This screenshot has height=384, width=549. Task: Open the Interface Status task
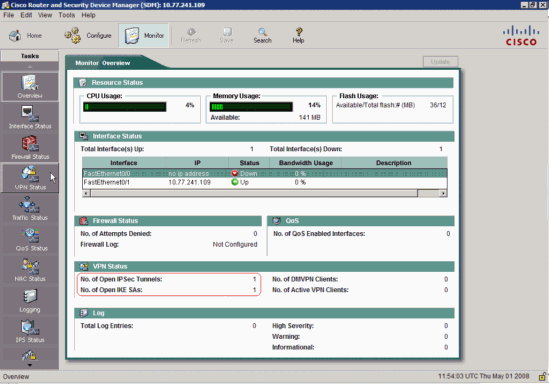click(30, 117)
